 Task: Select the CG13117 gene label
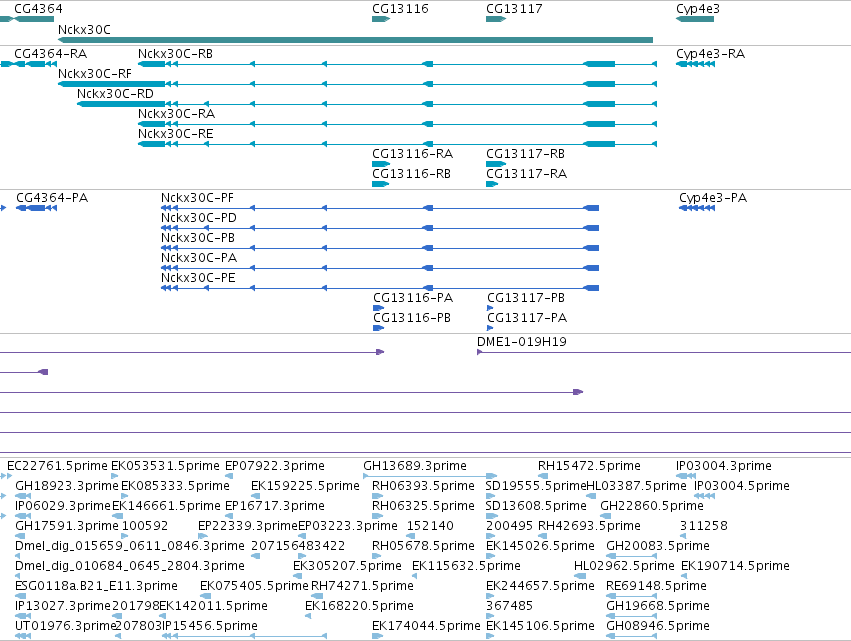point(514,9)
